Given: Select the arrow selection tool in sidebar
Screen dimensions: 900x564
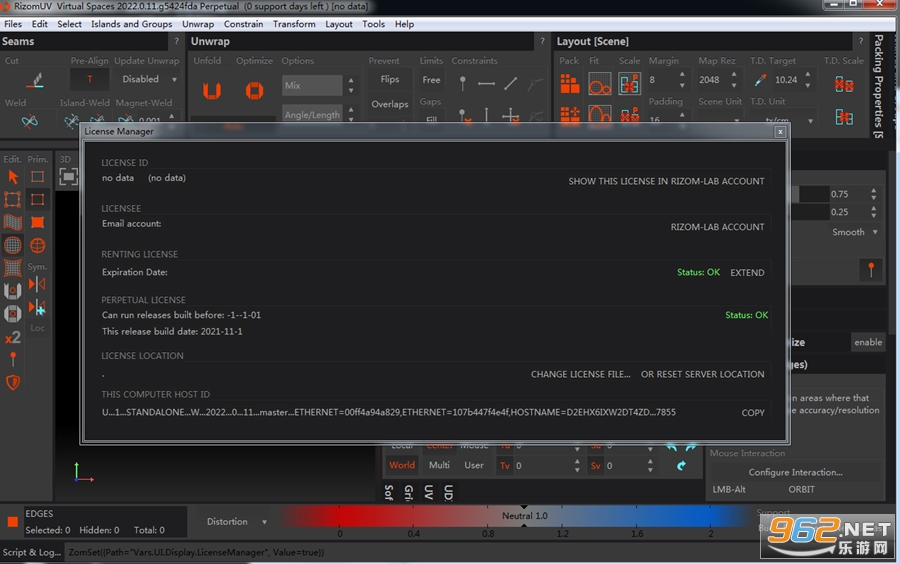Looking at the screenshot, I should 13,177.
